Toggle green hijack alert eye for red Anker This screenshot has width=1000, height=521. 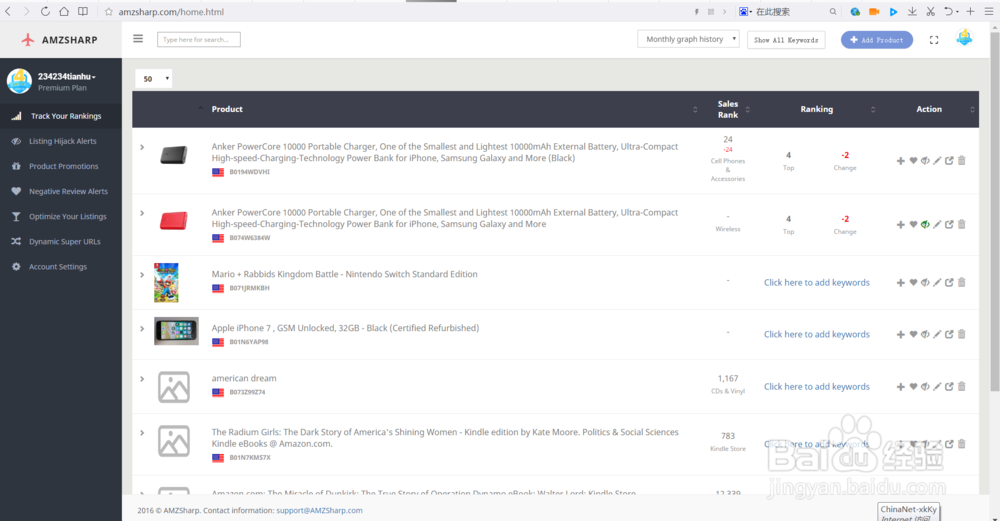point(925,224)
